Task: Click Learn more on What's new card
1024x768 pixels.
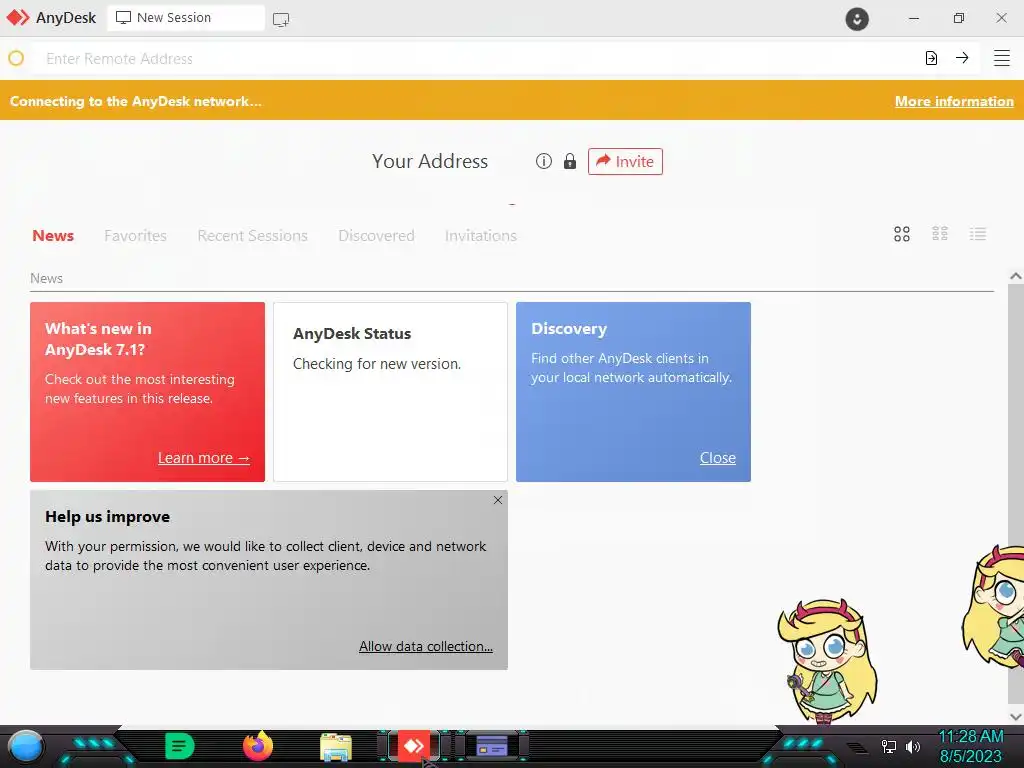Action: point(204,458)
